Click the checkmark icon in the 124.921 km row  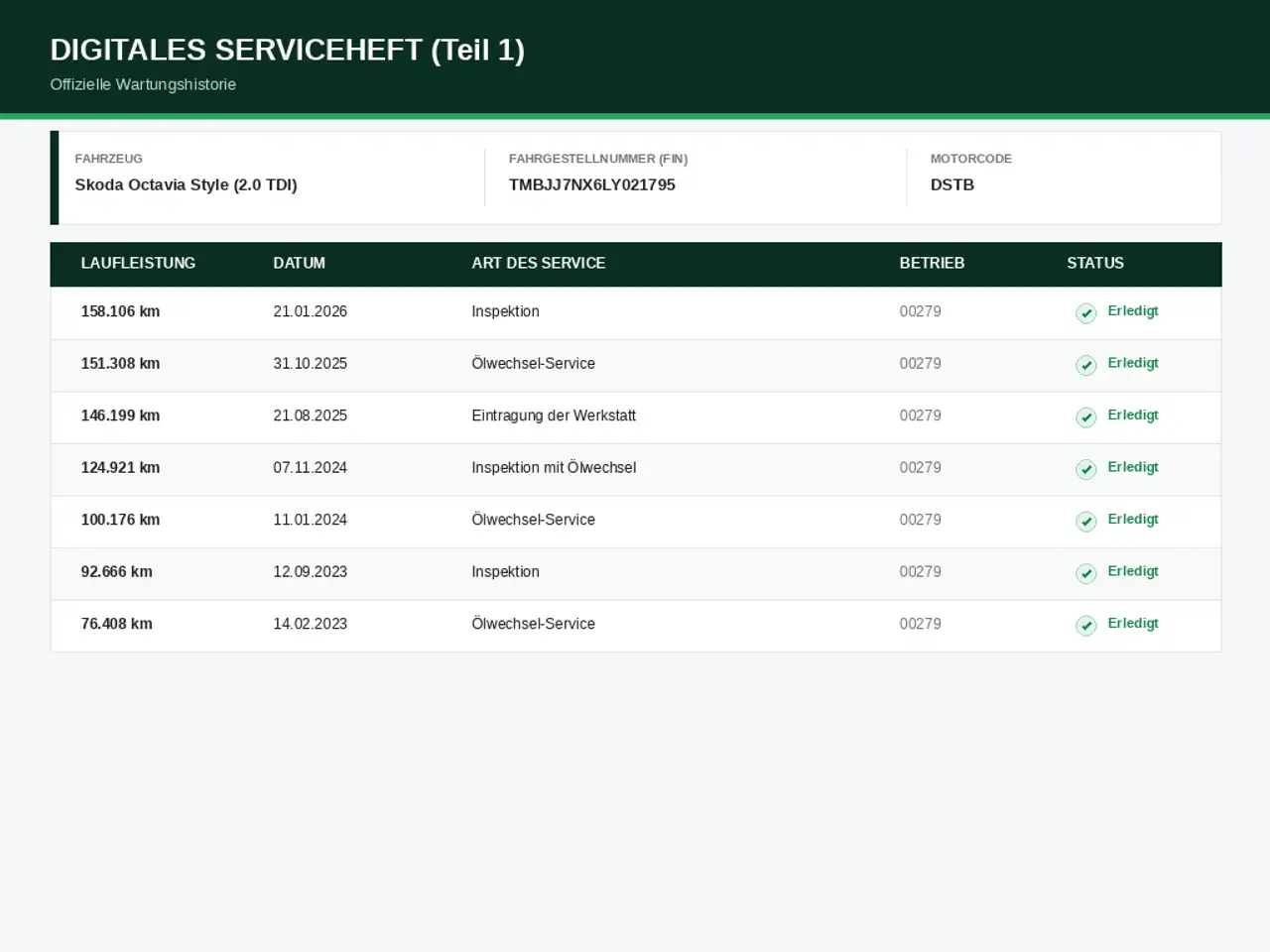click(1086, 469)
